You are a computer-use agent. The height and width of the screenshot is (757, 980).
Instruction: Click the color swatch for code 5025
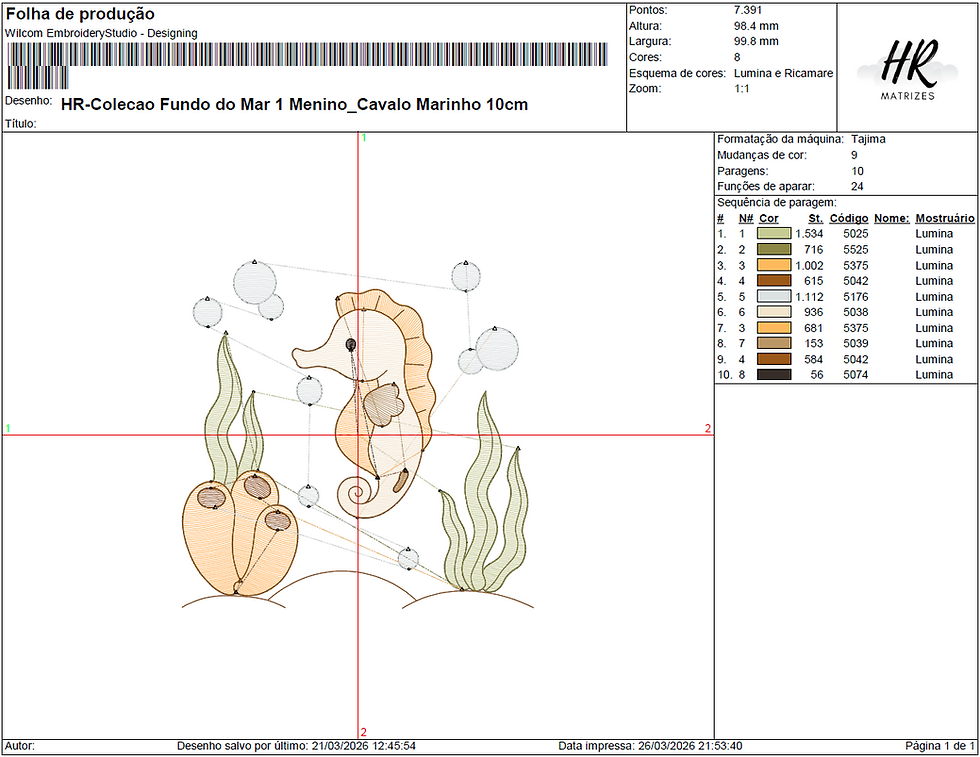774,234
